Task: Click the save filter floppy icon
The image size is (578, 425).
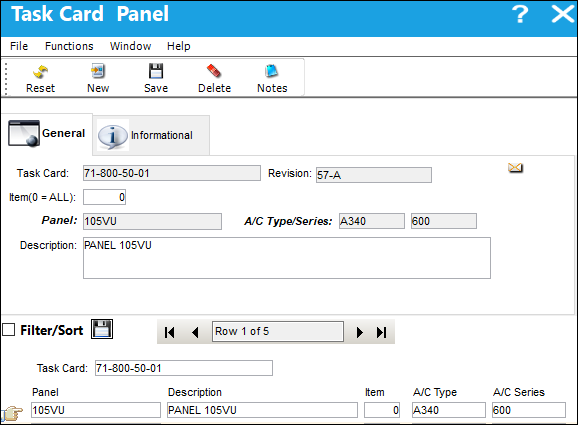Action: (102, 329)
